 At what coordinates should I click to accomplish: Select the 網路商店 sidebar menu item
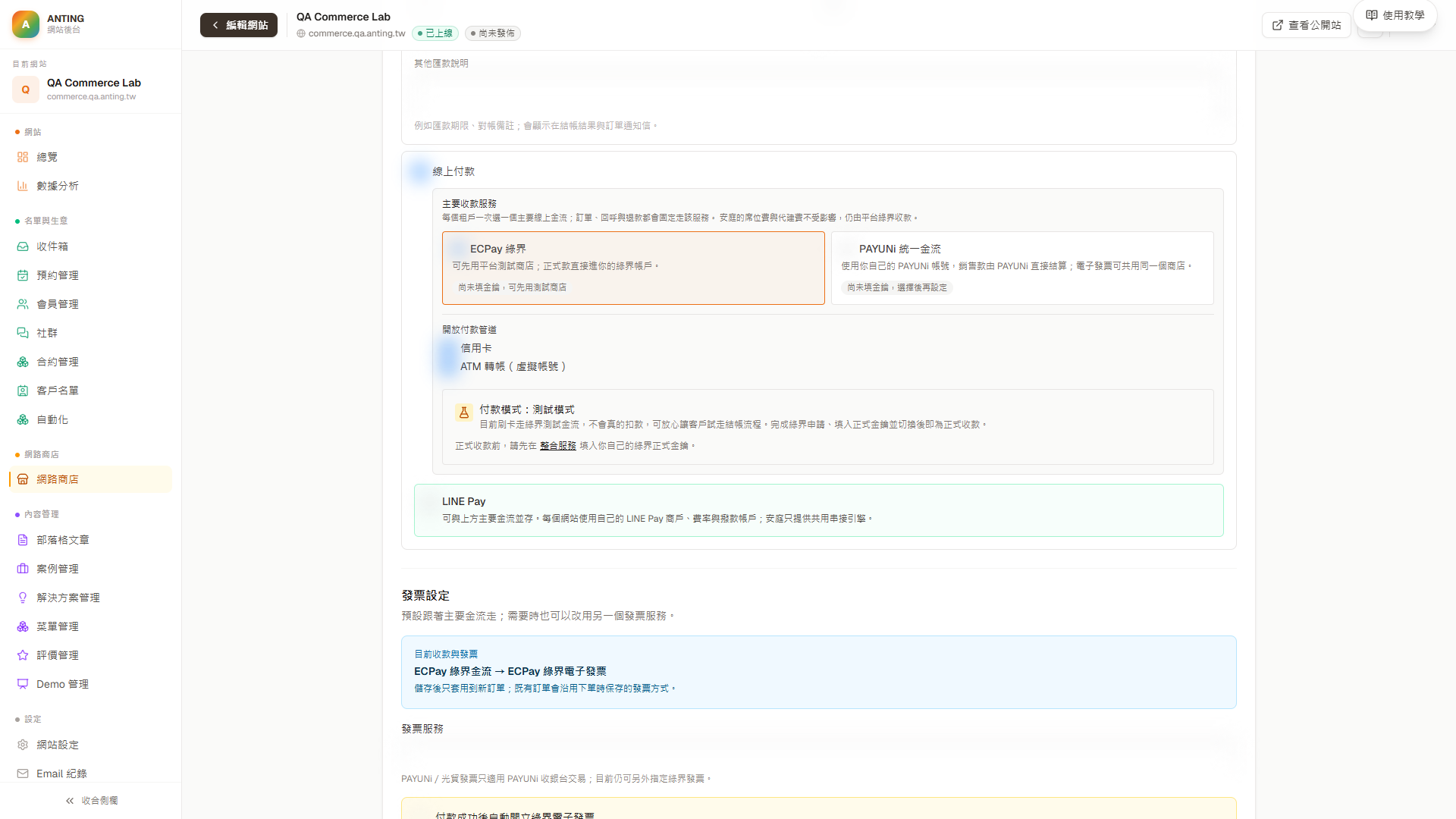coord(90,479)
